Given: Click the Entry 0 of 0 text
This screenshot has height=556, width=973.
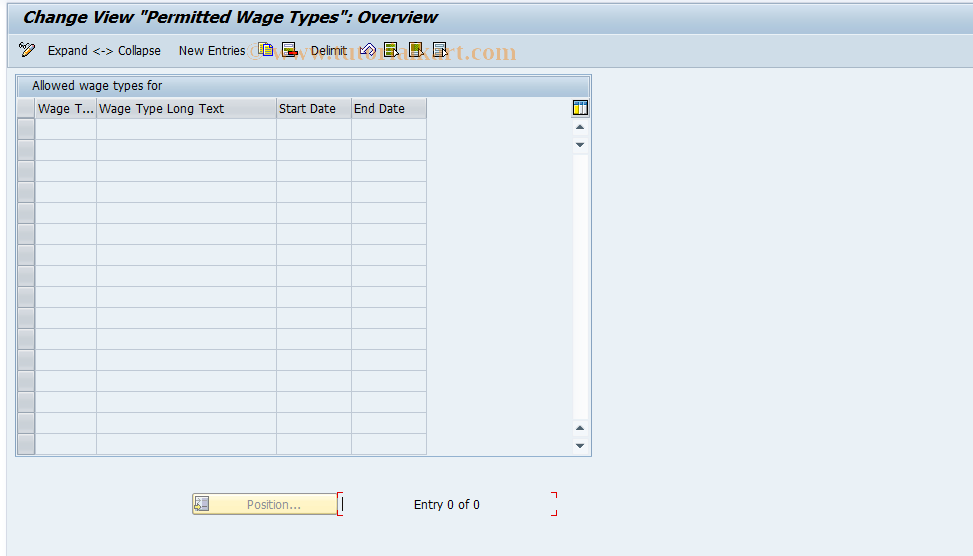Looking at the screenshot, I should 447,504.
